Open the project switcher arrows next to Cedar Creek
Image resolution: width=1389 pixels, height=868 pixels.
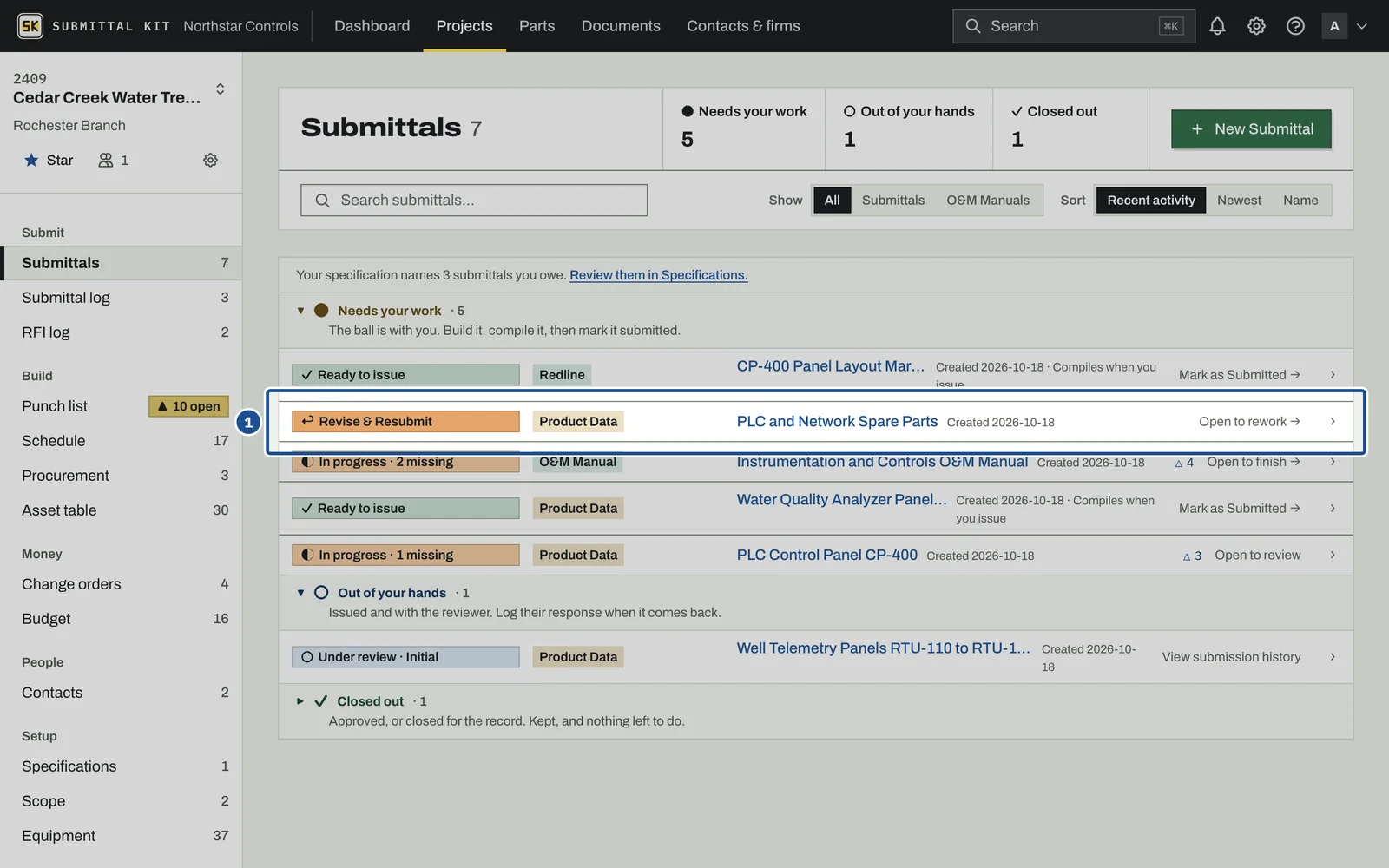coord(221,89)
